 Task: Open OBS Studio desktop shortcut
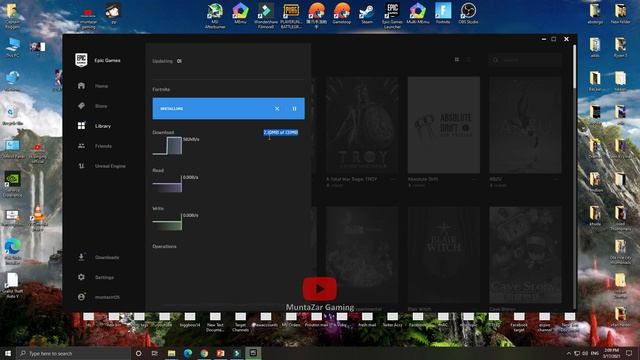(x=468, y=13)
